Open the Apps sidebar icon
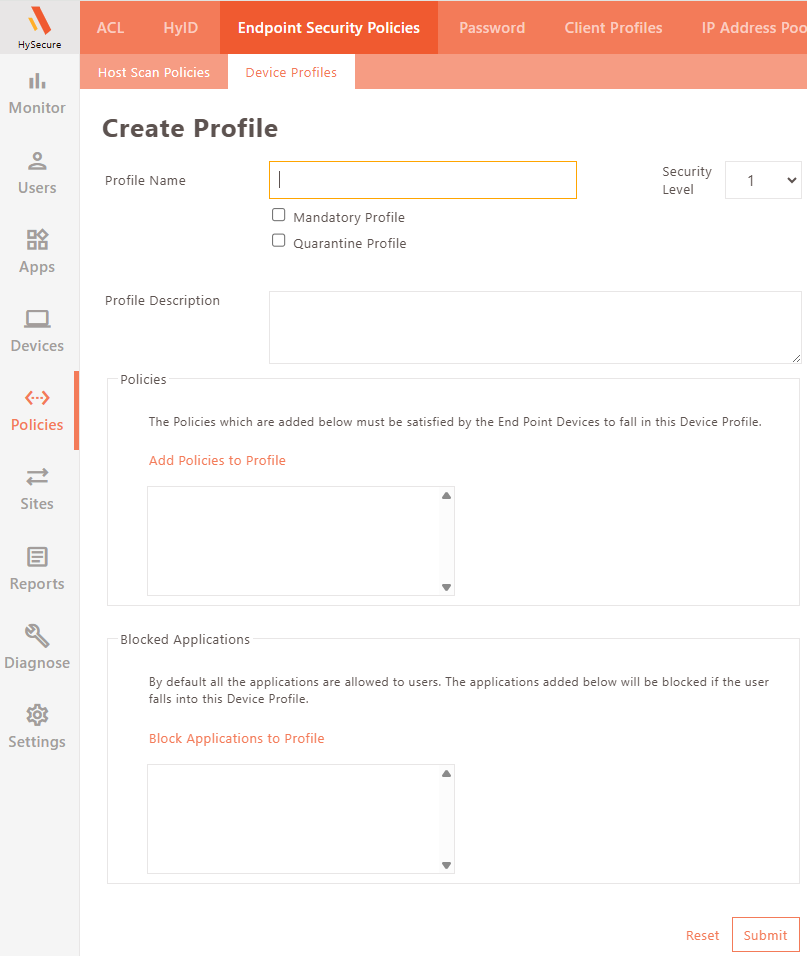807x956 pixels. click(37, 240)
